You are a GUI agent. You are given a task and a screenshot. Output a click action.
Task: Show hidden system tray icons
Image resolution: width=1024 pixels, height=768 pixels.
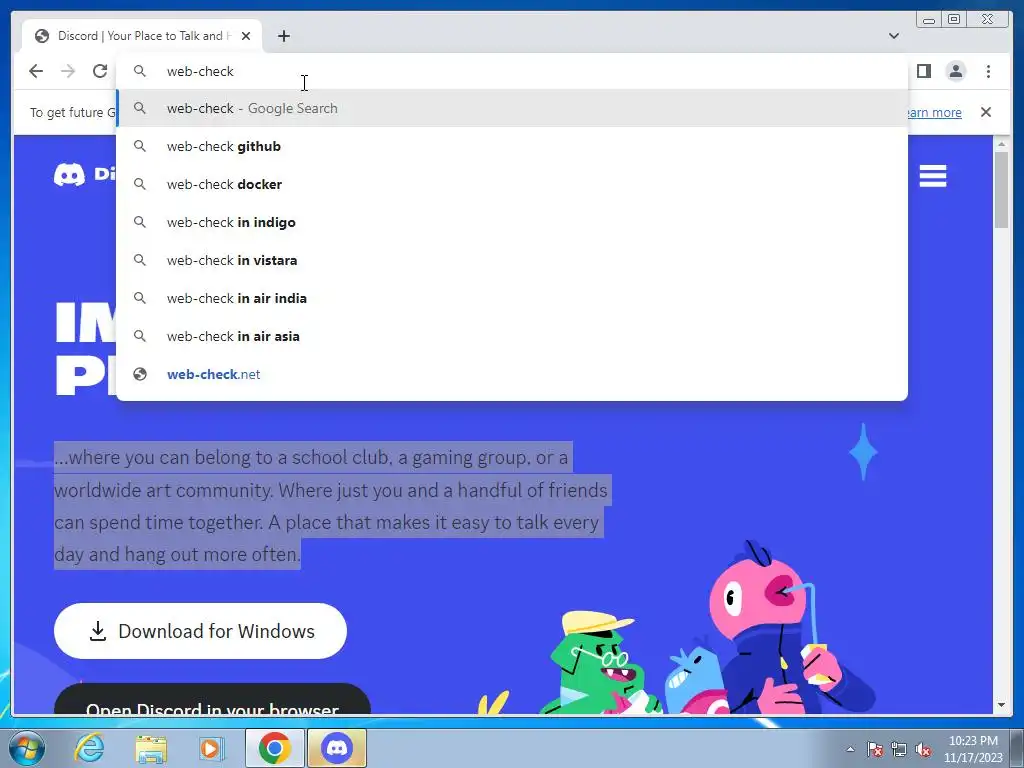[x=850, y=749]
